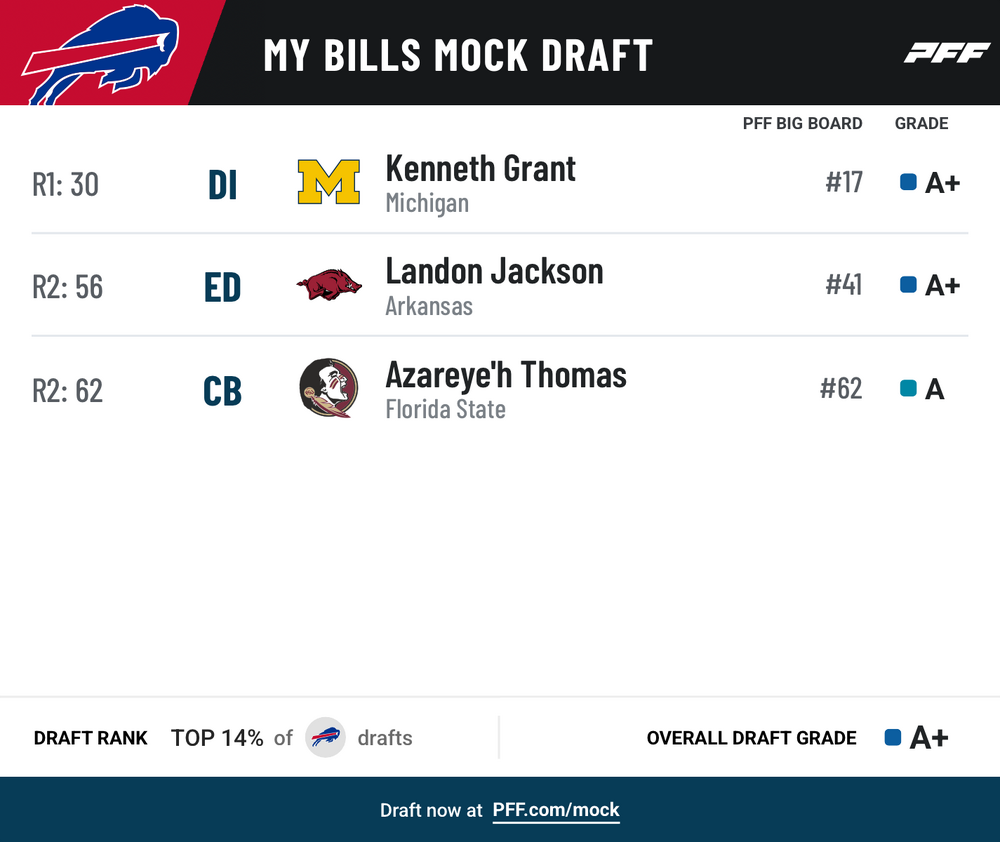
Task: Click the PFF BIG BOARD column header
Action: tap(802, 123)
